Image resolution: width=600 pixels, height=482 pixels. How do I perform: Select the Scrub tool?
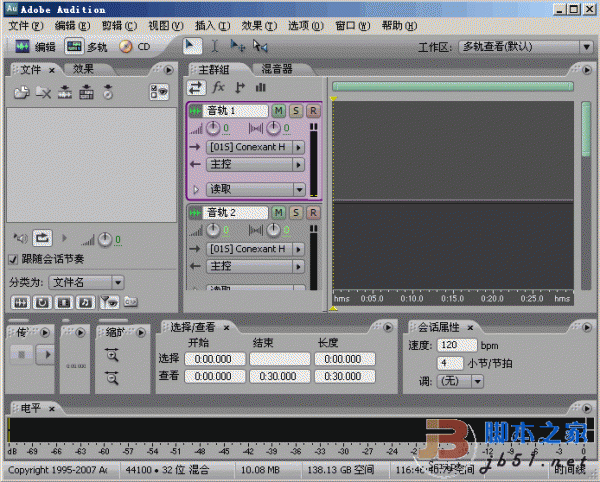click(x=260, y=46)
